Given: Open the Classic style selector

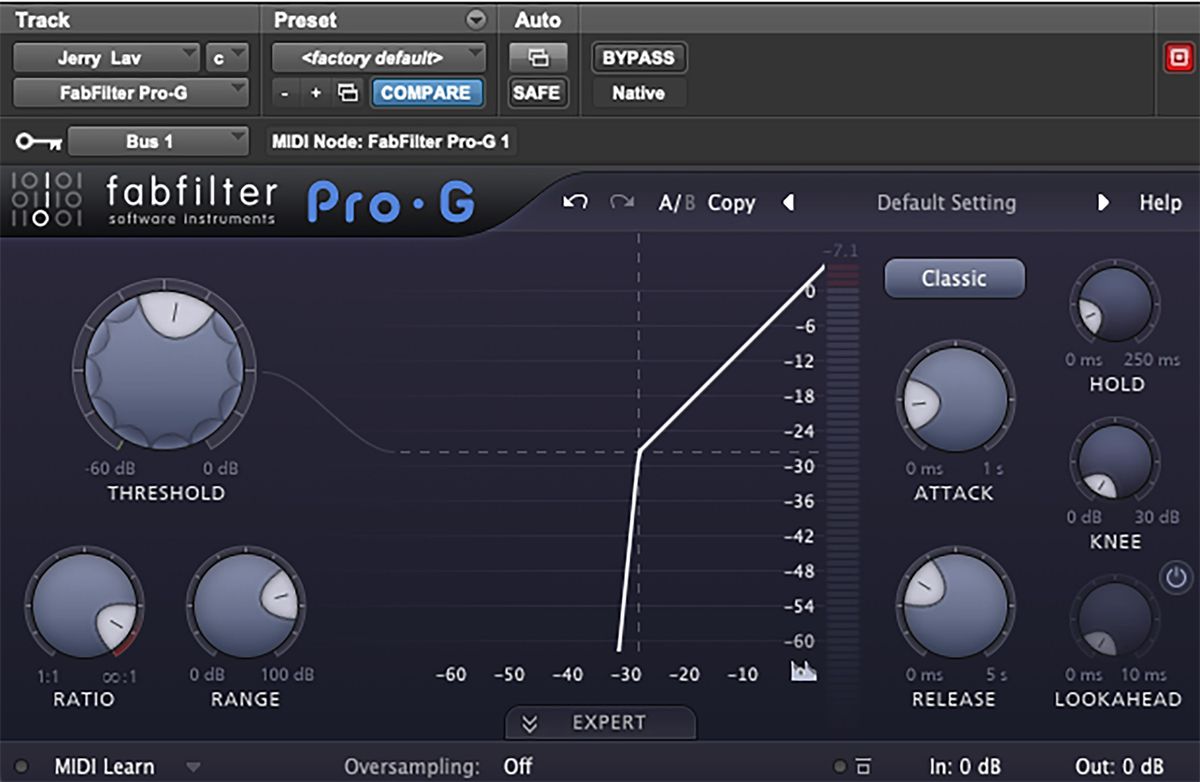Looking at the screenshot, I should tap(955, 279).
